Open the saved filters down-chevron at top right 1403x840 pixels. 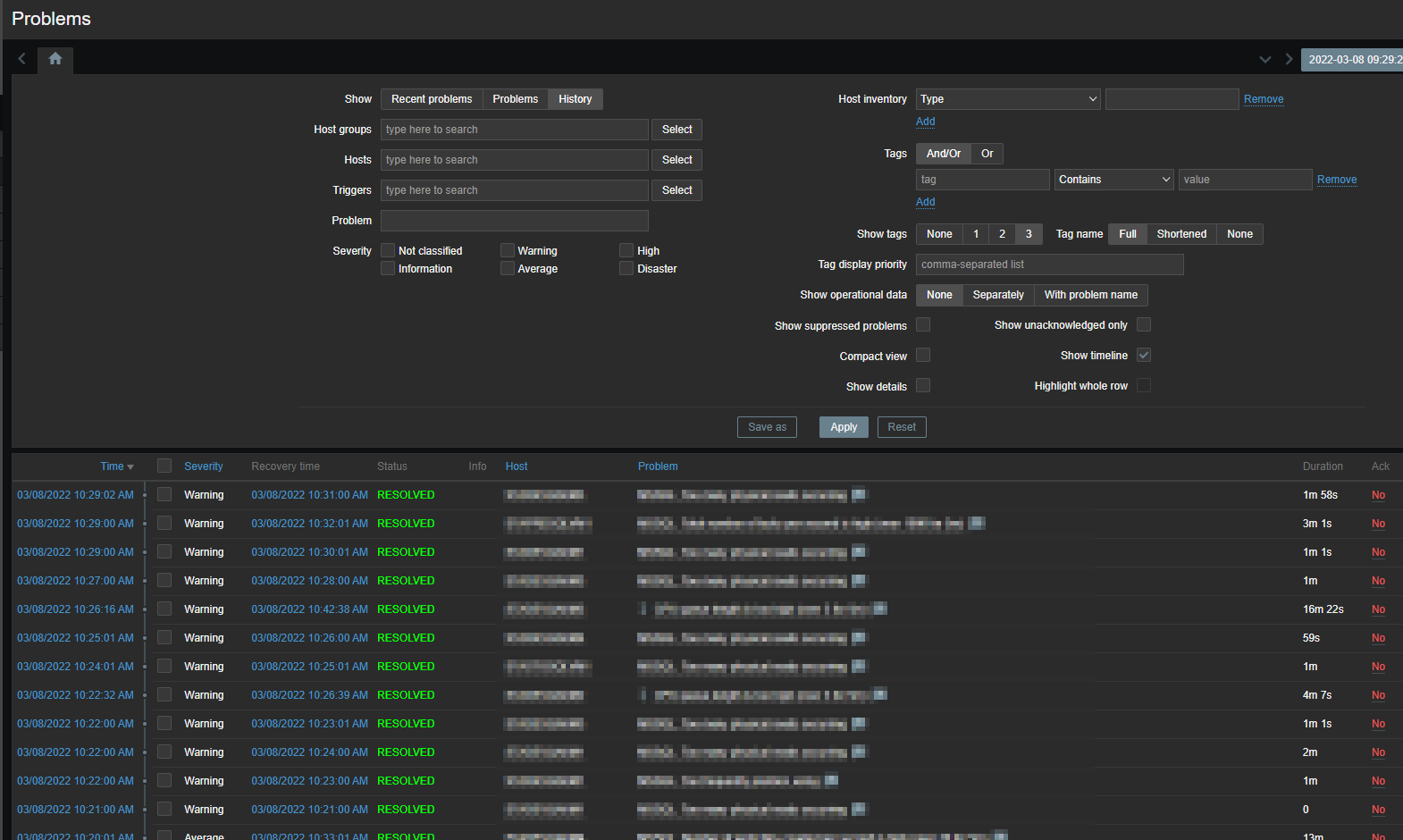[x=1264, y=59]
